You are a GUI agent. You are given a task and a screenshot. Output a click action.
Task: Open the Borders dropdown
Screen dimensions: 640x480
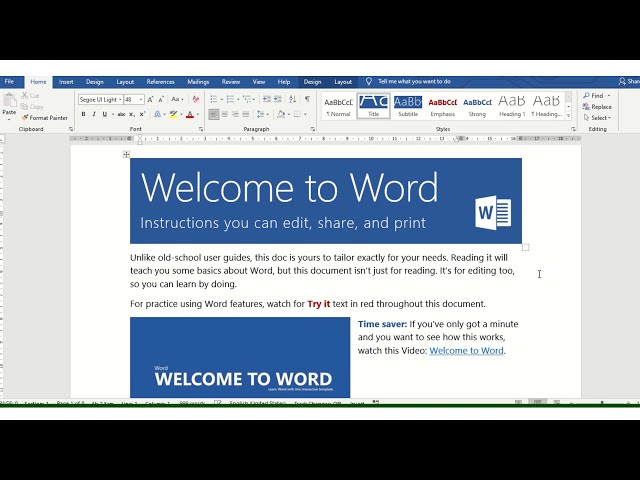click(x=306, y=115)
